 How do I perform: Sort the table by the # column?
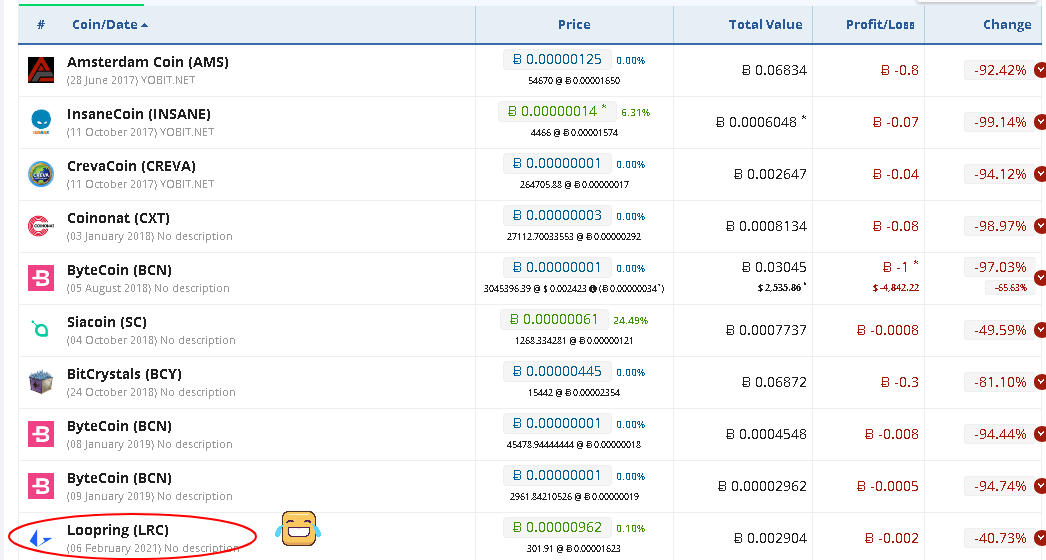click(41, 25)
